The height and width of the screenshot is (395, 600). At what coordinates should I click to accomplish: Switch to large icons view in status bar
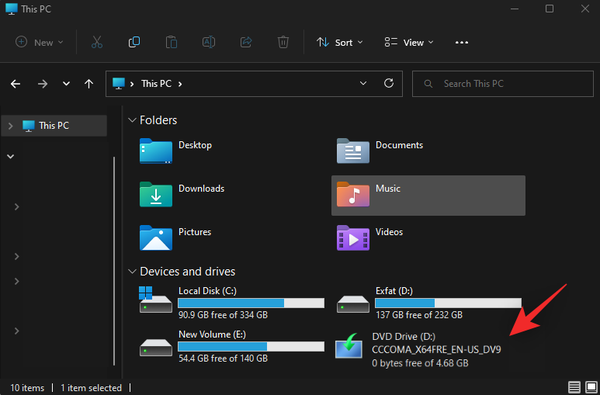(x=591, y=387)
